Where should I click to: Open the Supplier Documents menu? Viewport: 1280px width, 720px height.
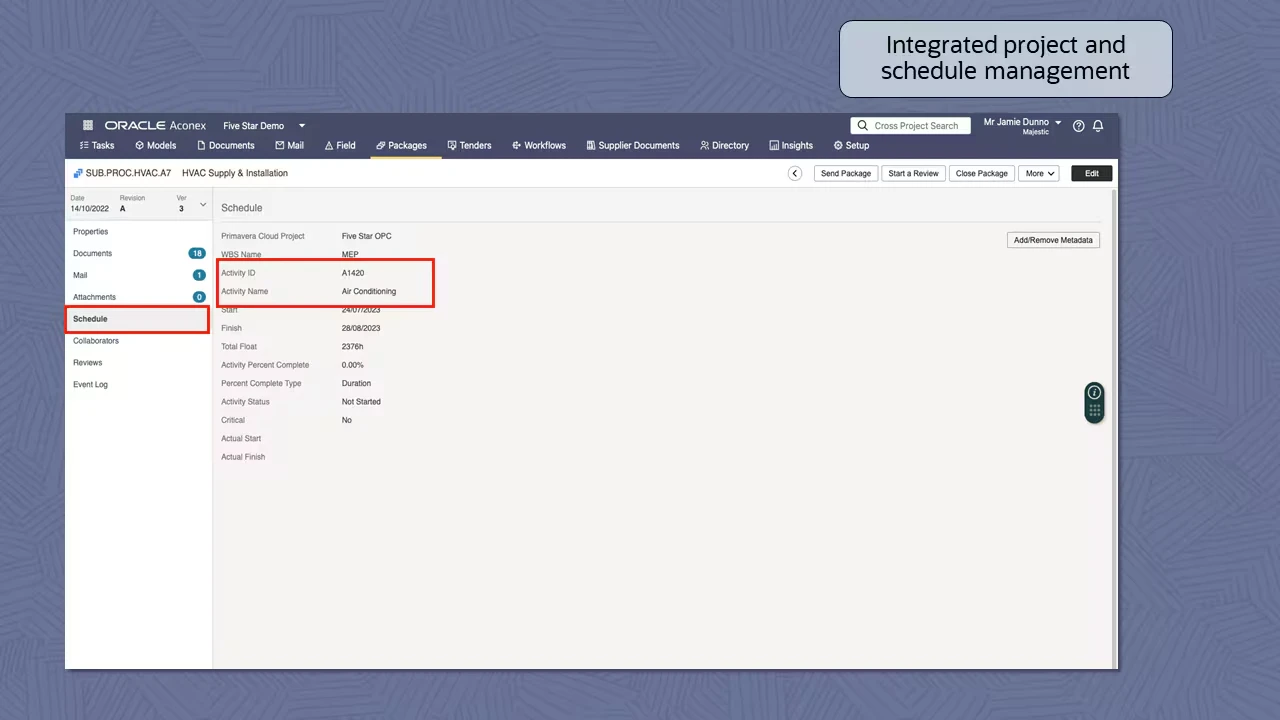[x=632, y=145]
